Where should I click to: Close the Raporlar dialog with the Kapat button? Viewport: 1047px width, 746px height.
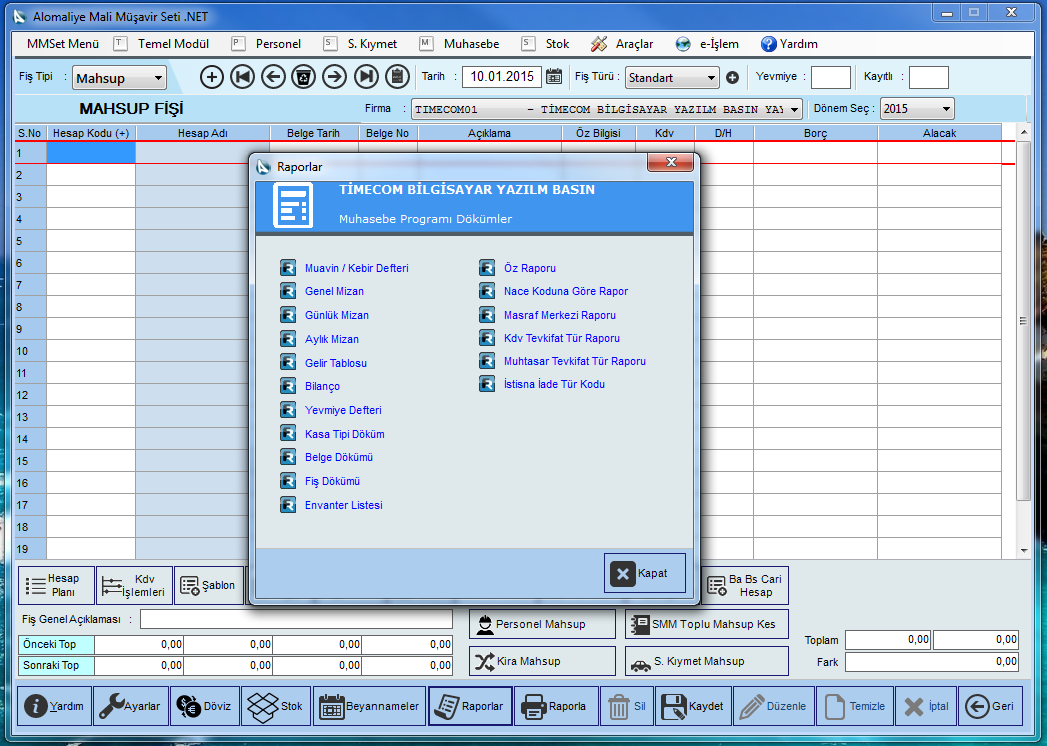click(644, 573)
